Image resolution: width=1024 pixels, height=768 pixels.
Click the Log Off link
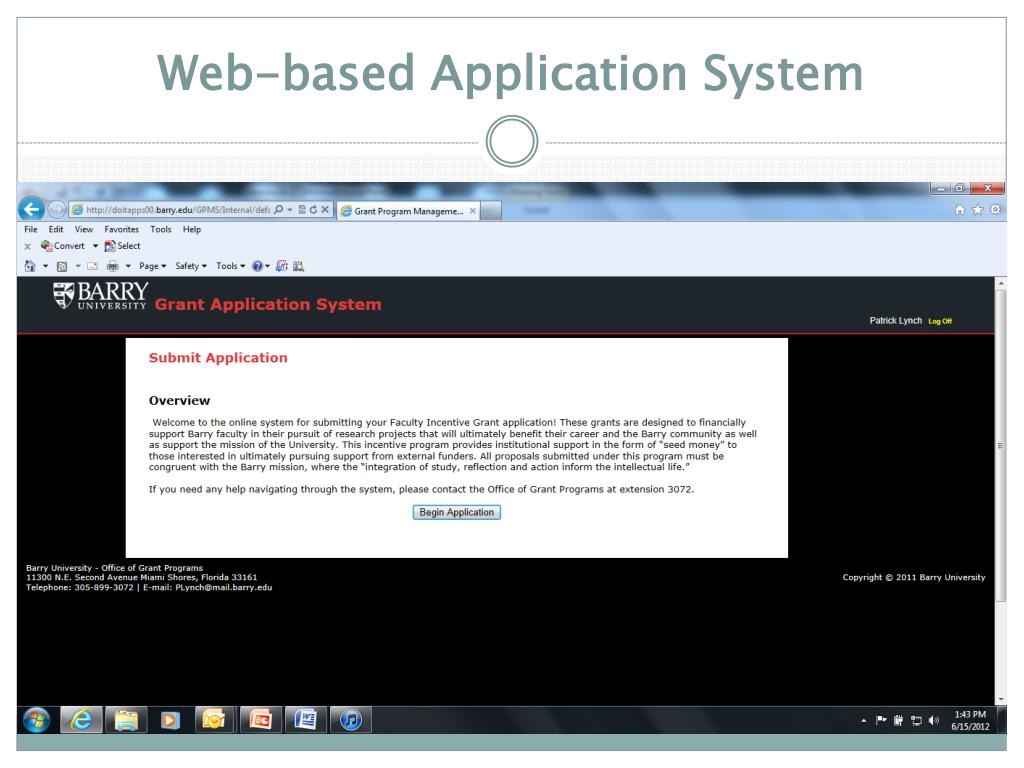(x=940, y=321)
